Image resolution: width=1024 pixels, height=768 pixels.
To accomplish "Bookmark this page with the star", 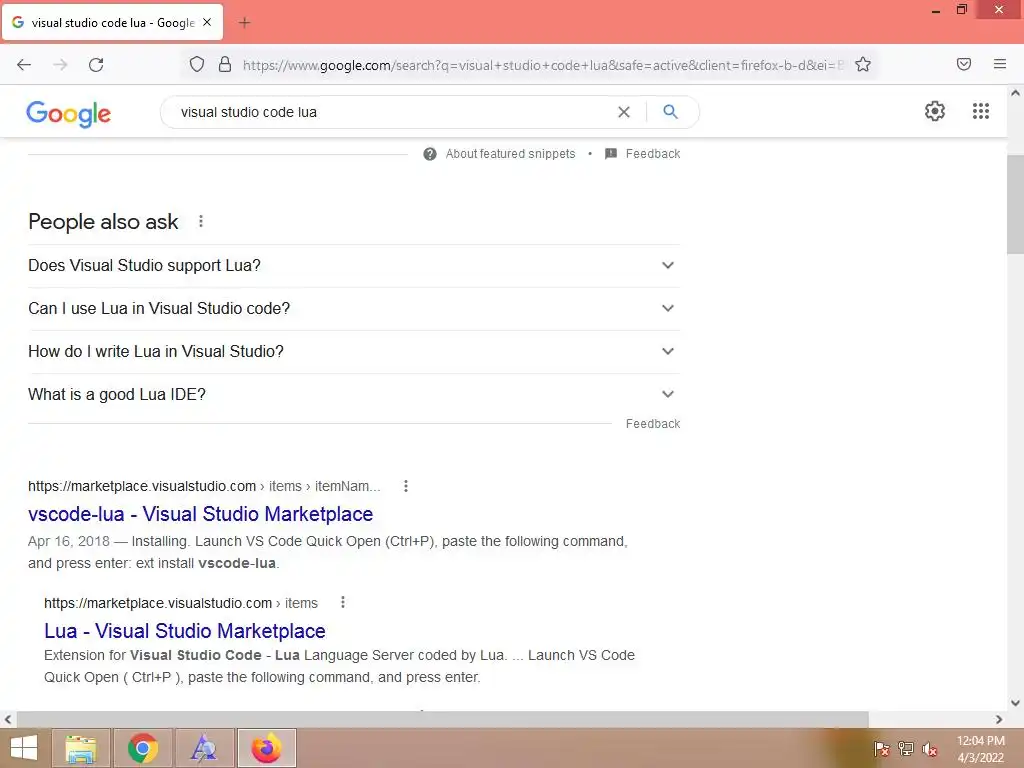I will coord(863,65).
